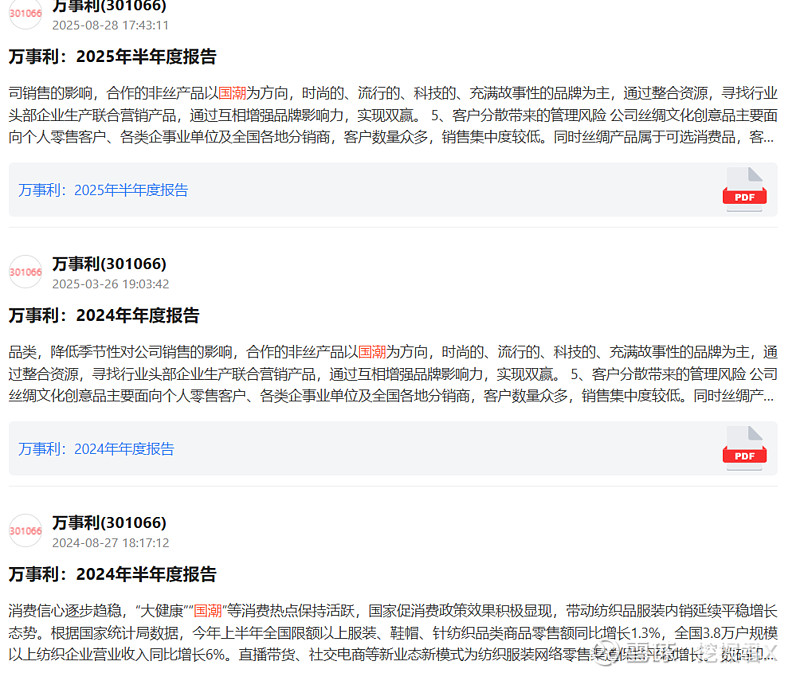Click excerpt text starting 消费信心逐步趋稳
The height and width of the screenshot is (677, 800).
[393, 632]
